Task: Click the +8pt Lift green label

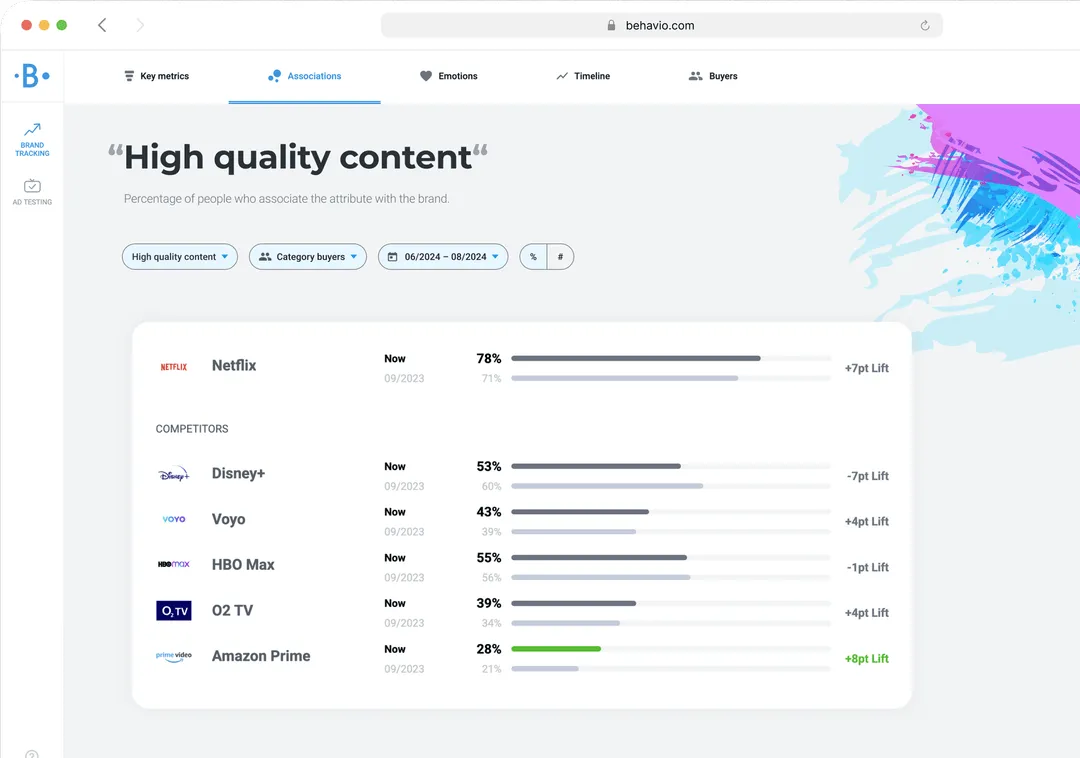Action: coord(866,659)
